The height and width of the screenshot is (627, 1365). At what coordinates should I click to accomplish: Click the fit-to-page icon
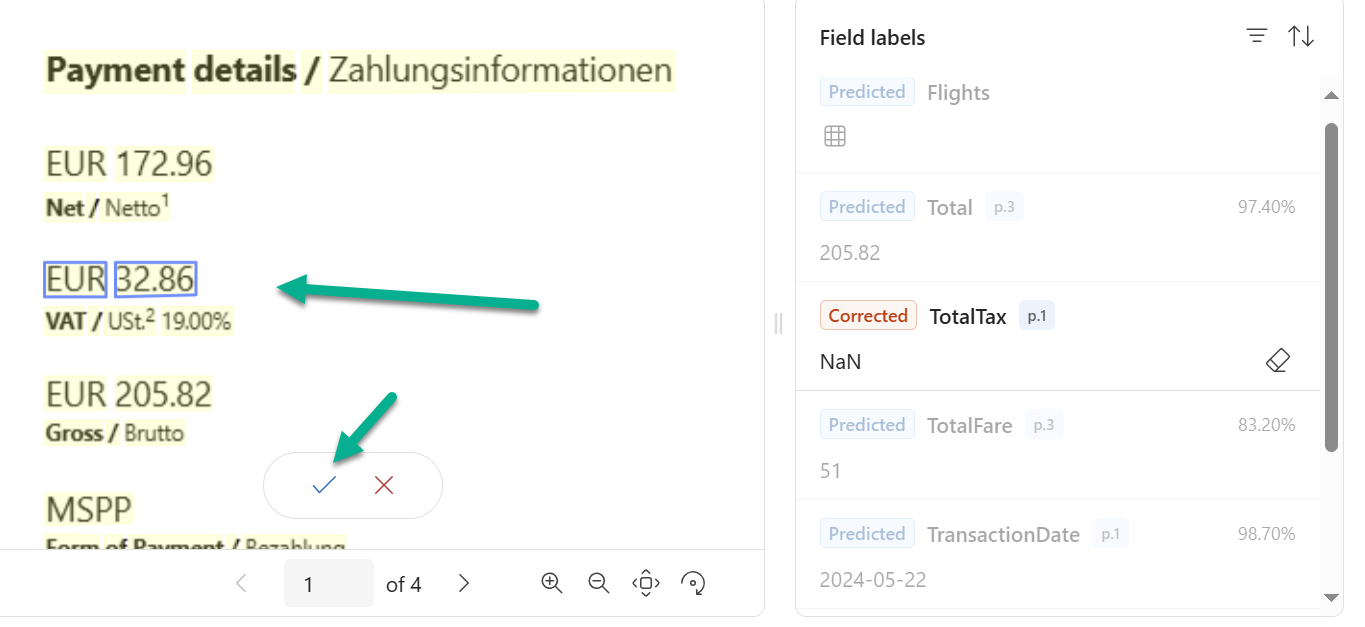pyautogui.click(x=646, y=583)
